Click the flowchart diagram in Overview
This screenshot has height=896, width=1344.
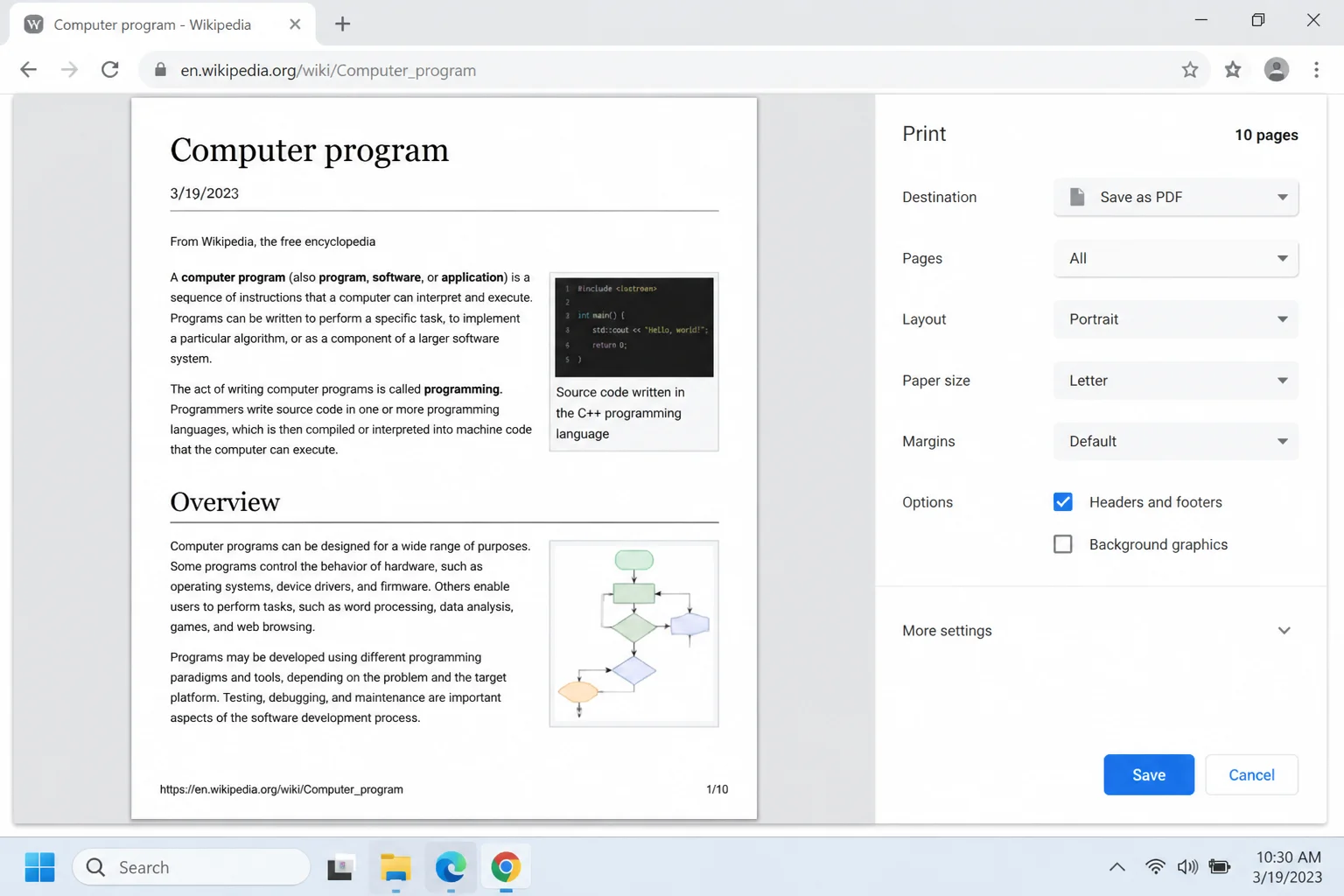[x=634, y=633]
